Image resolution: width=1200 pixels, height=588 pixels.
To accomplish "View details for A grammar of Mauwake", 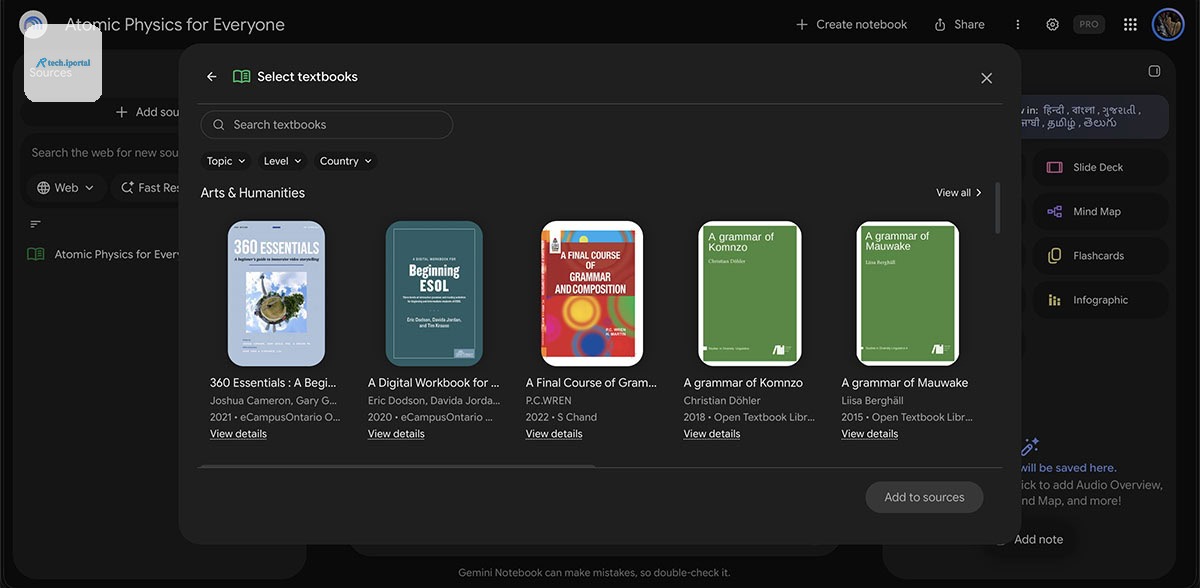I will click(870, 434).
